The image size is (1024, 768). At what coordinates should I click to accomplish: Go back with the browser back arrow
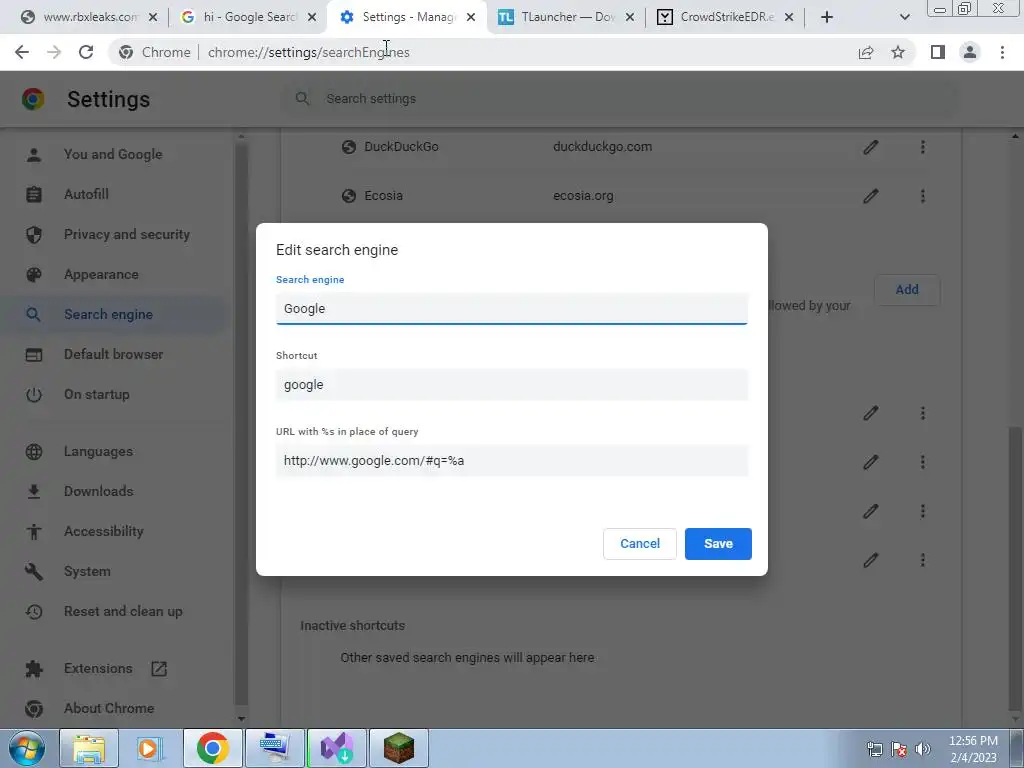(x=22, y=52)
